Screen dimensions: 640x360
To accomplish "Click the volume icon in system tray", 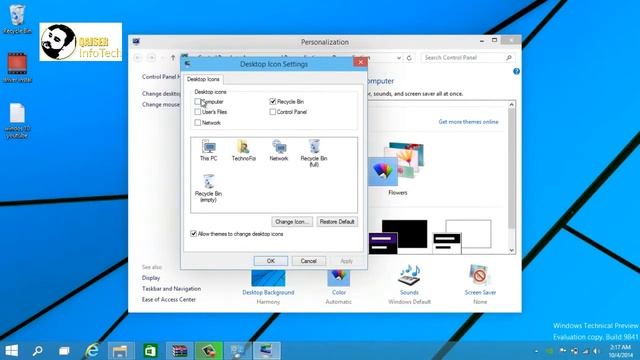I will (x=596, y=351).
